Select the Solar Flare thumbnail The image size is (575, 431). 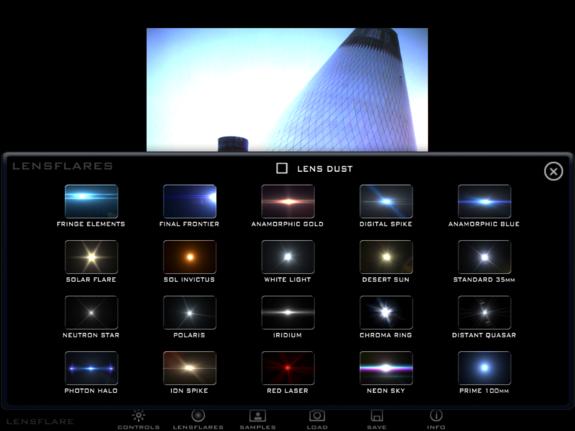pyautogui.click(x=91, y=257)
